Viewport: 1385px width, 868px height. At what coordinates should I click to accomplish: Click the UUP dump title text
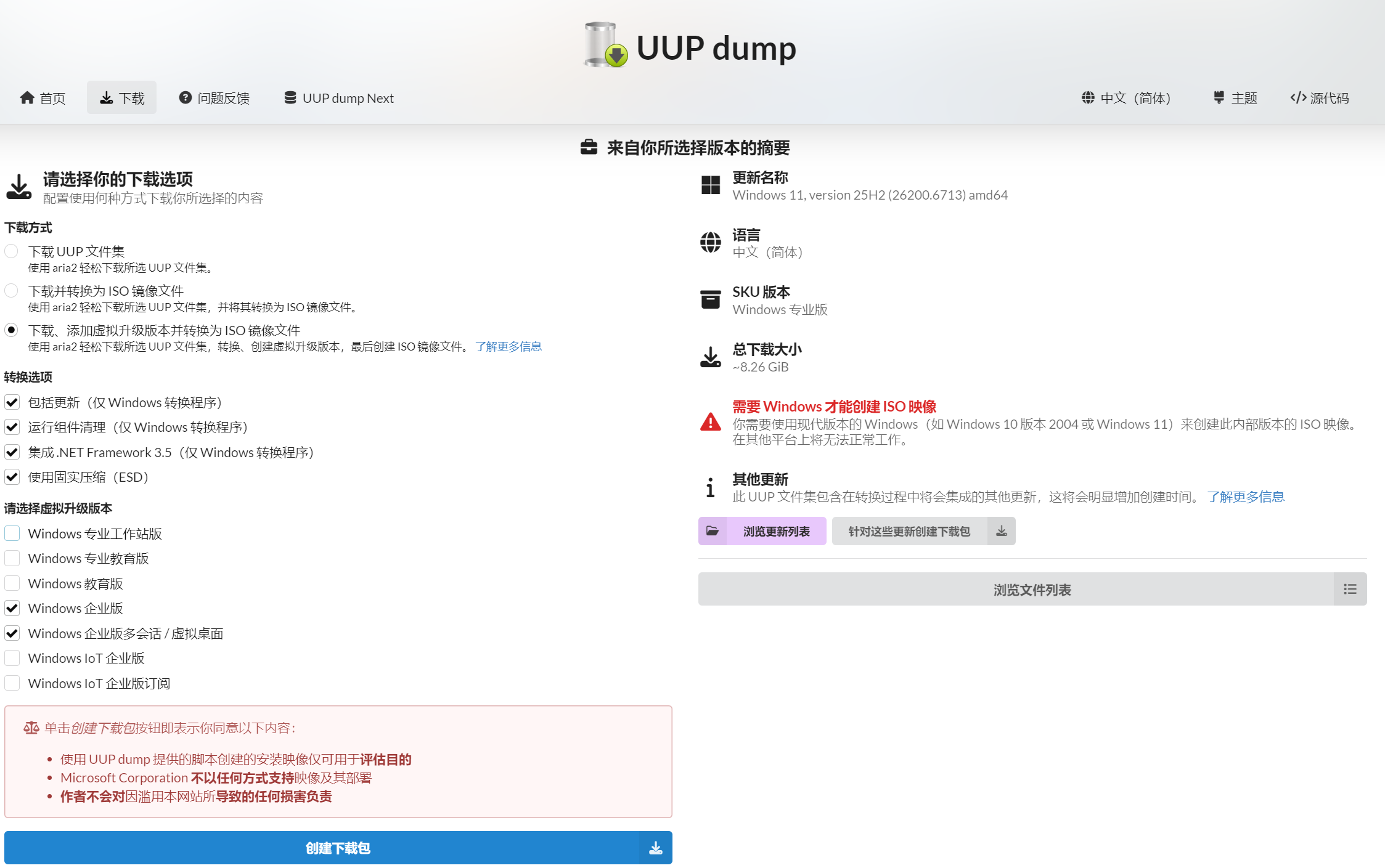pos(716,47)
